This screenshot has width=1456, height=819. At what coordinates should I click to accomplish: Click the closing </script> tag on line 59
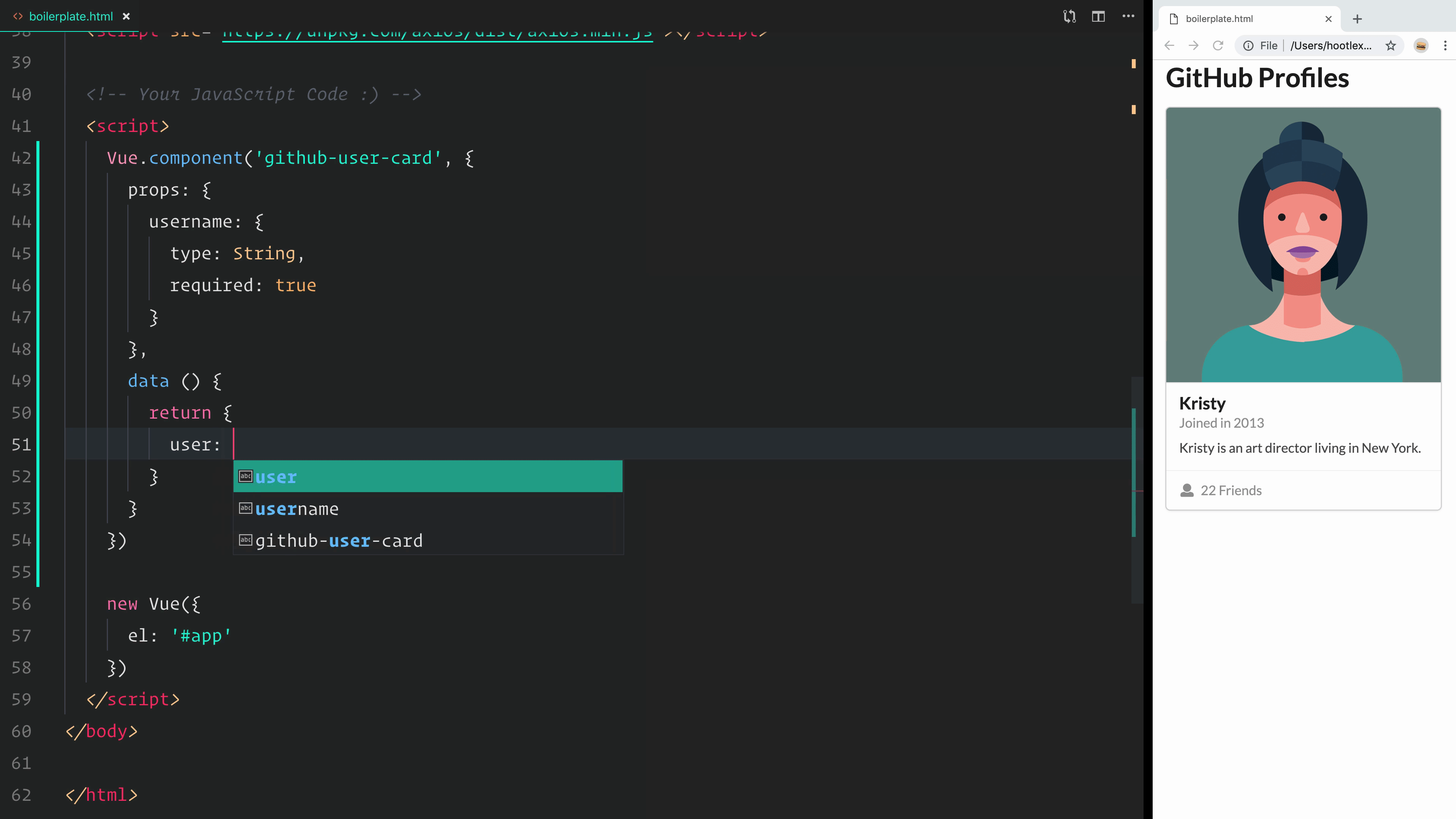pos(133,699)
